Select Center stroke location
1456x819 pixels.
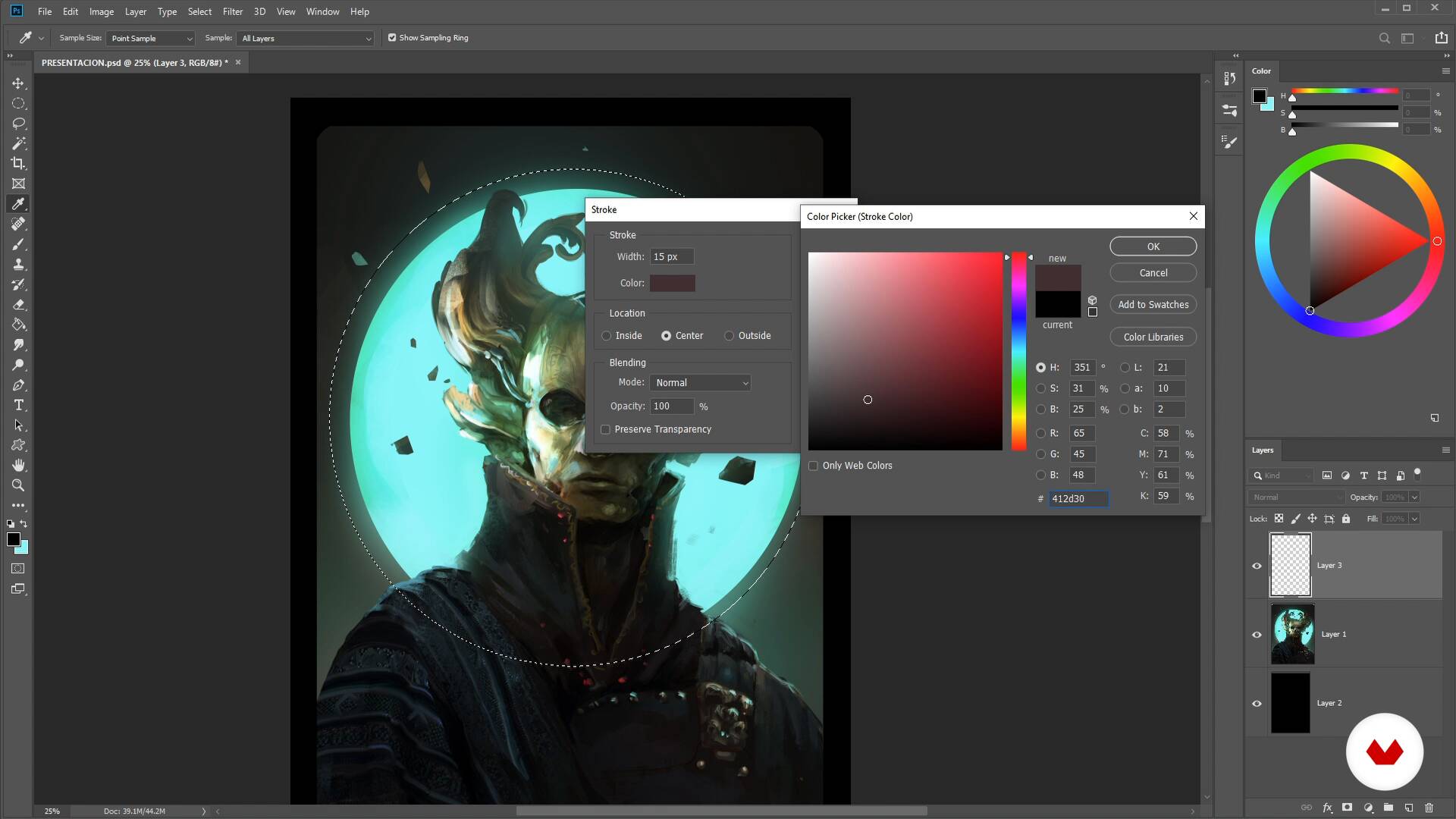[666, 335]
